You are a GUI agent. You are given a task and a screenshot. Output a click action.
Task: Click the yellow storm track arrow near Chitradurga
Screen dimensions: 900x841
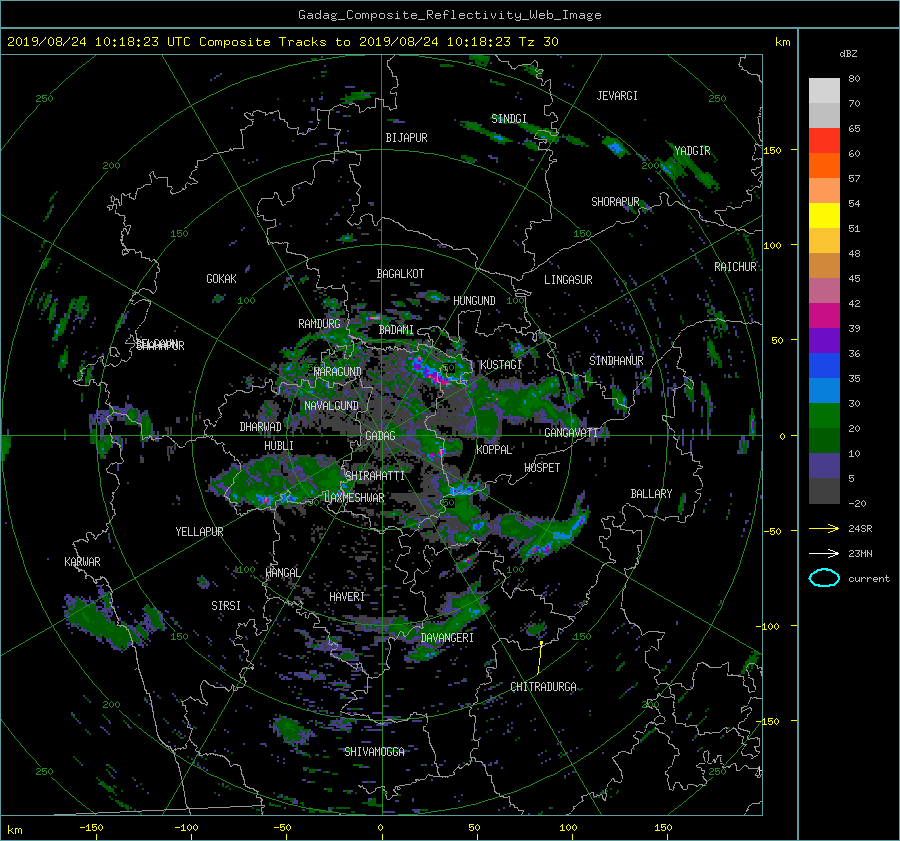click(540, 658)
